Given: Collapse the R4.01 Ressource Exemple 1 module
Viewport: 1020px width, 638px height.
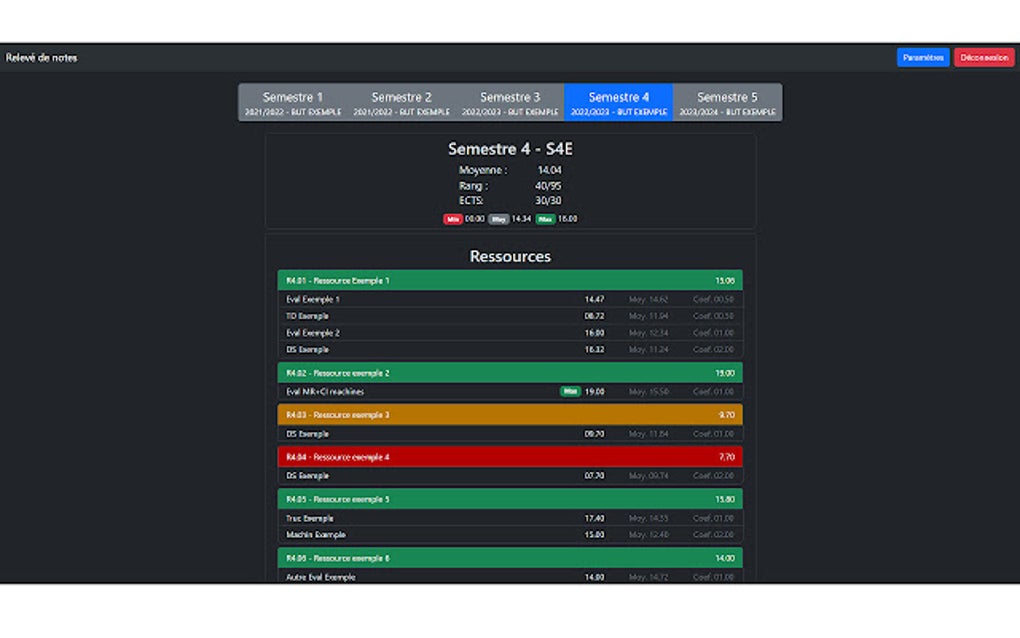Looking at the screenshot, I should pyautogui.click(x=510, y=281).
